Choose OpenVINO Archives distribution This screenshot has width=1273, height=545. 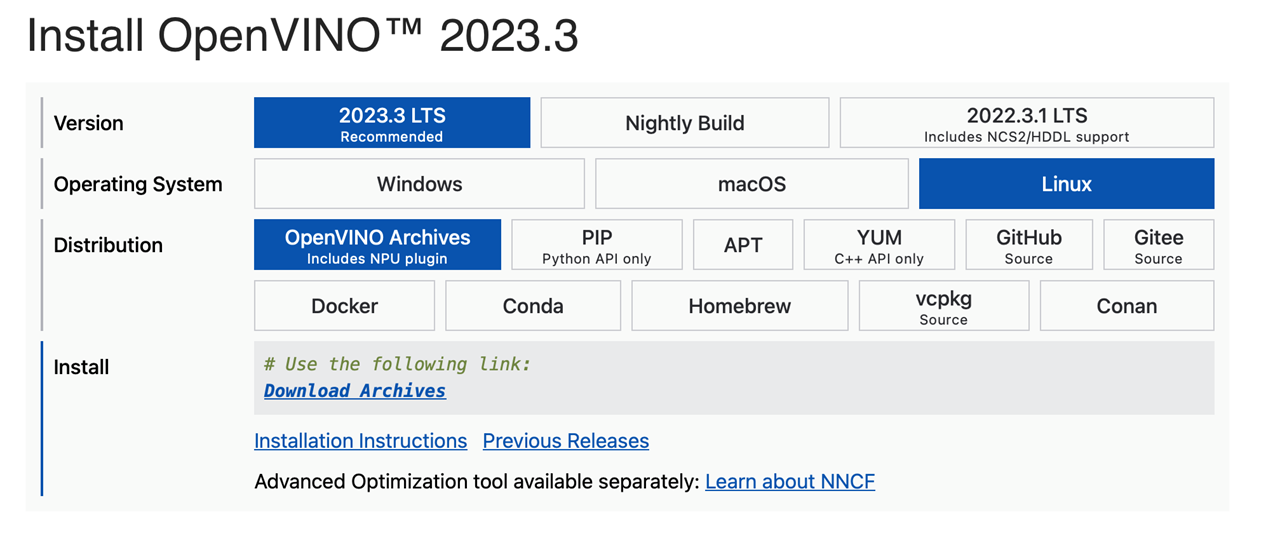377,245
